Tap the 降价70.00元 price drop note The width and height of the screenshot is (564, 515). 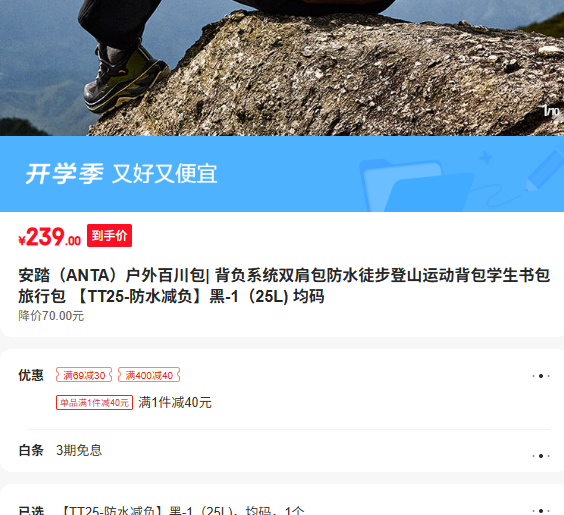point(51,316)
